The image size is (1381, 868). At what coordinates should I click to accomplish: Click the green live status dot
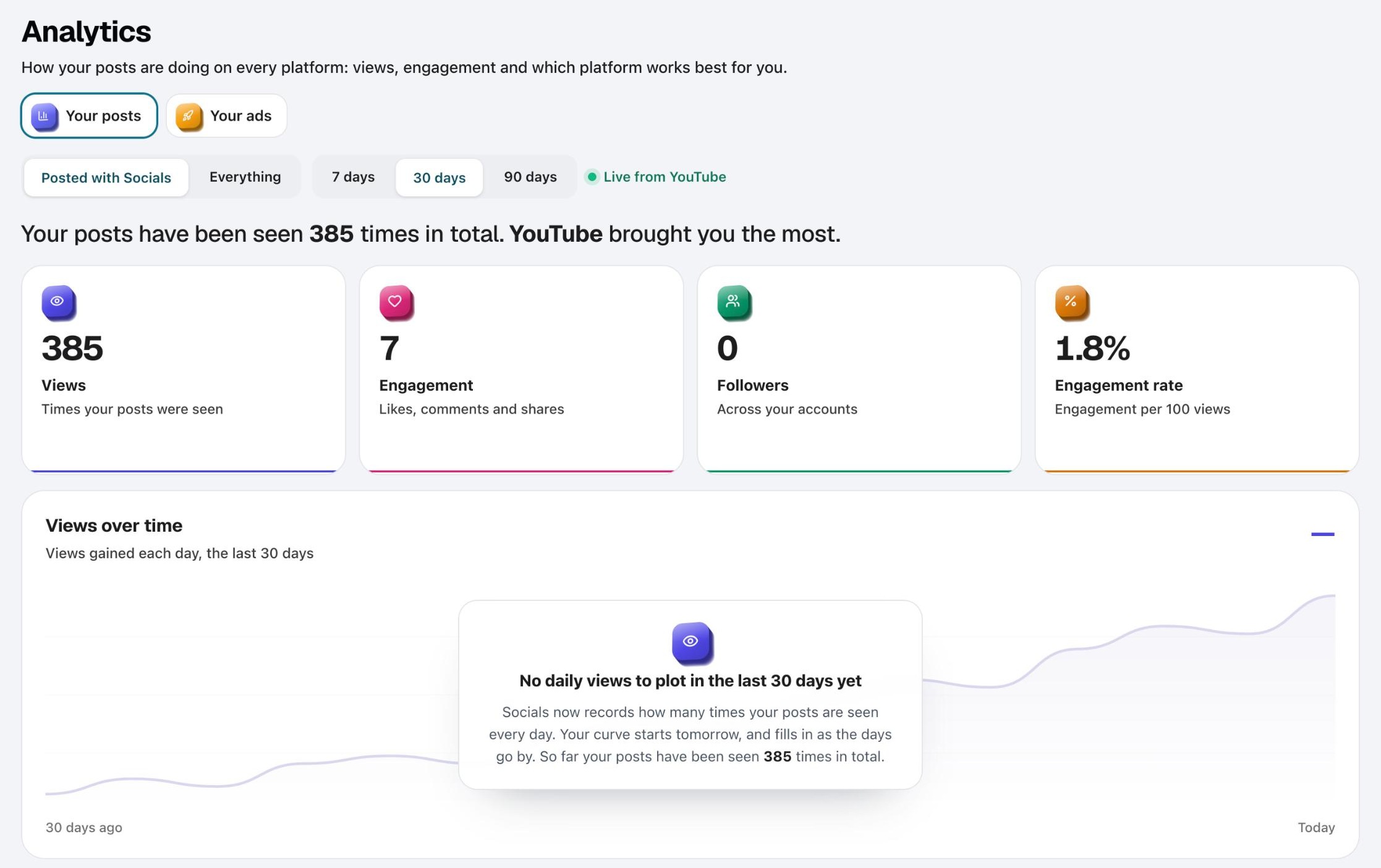pyautogui.click(x=592, y=177)
